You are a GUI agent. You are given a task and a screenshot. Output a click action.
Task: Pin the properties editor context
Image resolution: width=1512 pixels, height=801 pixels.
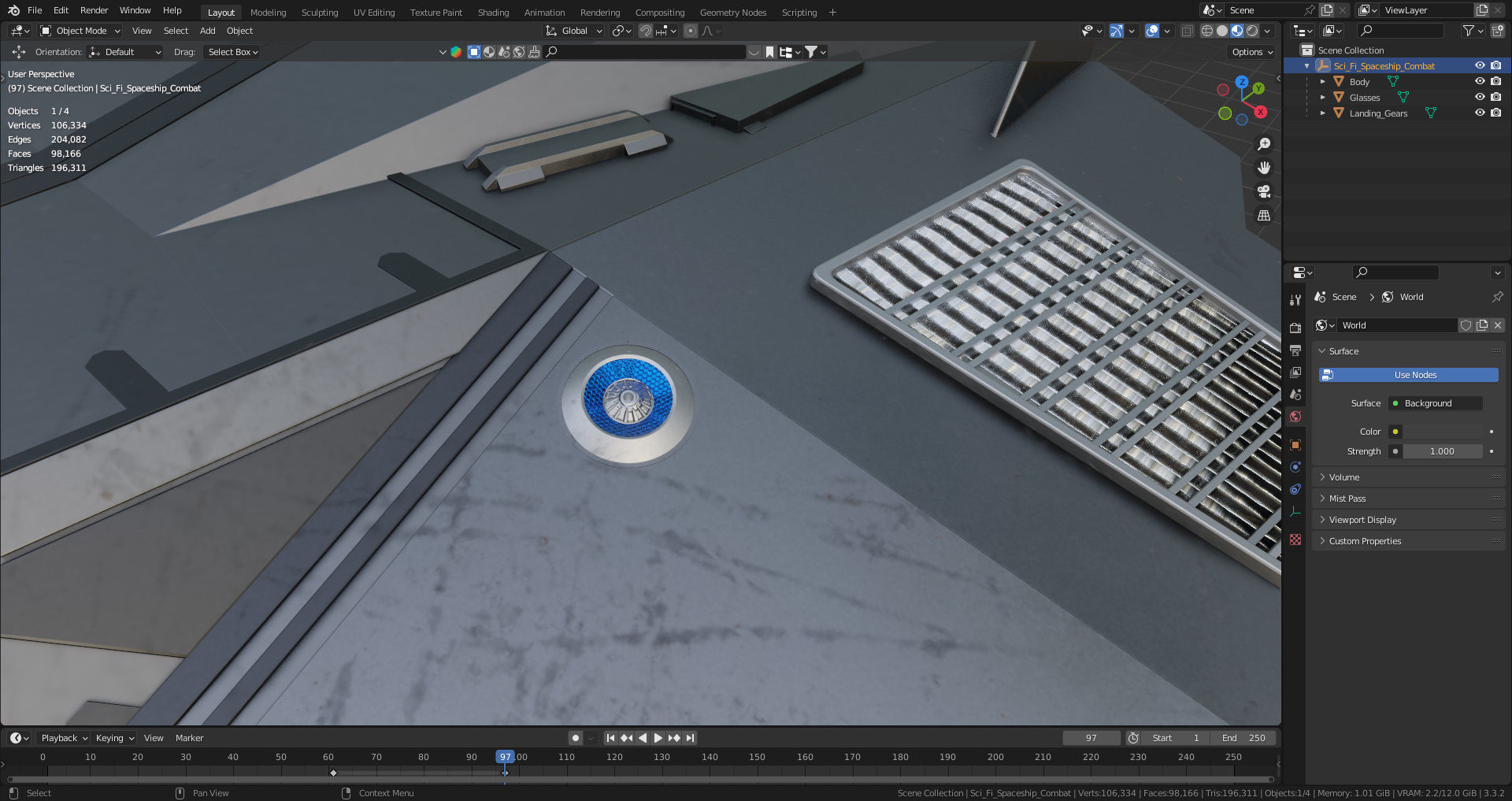click(x=1497, y=297)
